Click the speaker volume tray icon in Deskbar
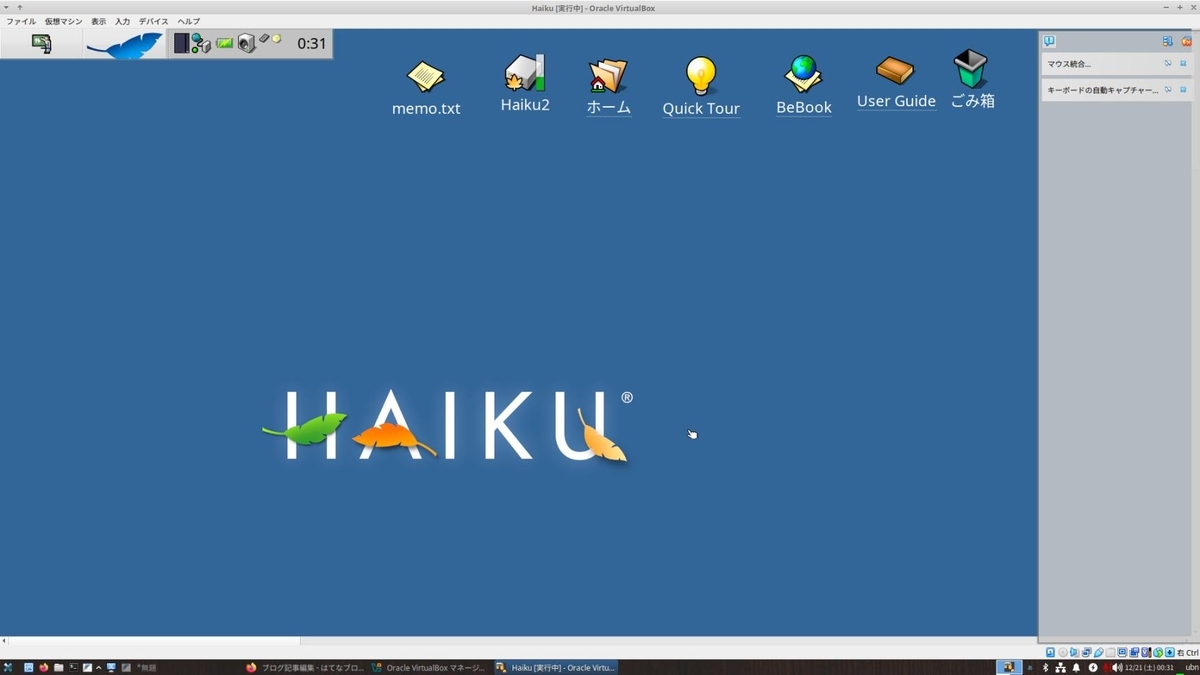This screenshot has height=675, width=1200. (246, 44)
